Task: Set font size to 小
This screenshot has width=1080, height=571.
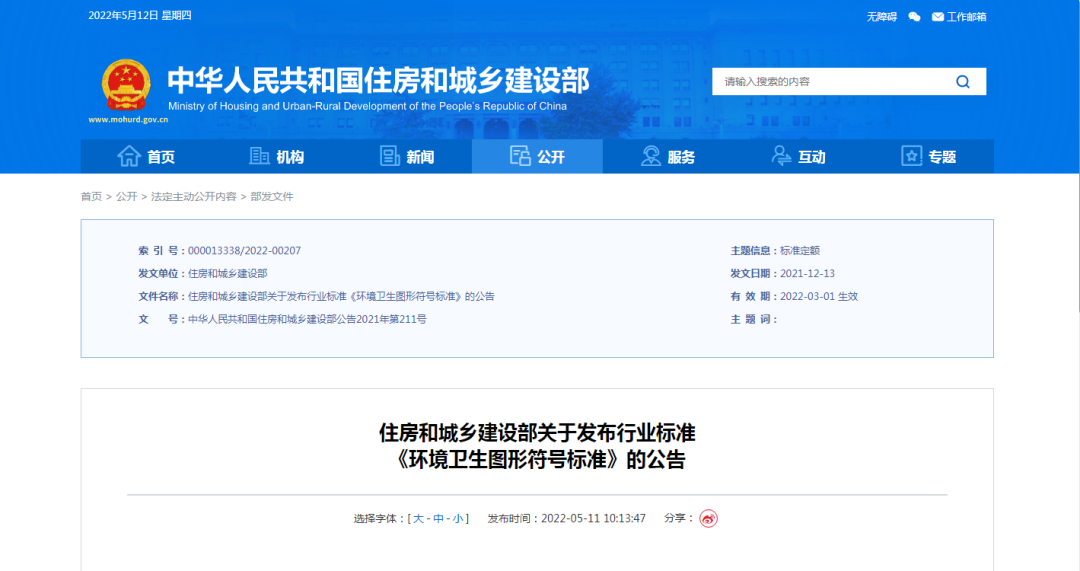Action: pos(458,519)
